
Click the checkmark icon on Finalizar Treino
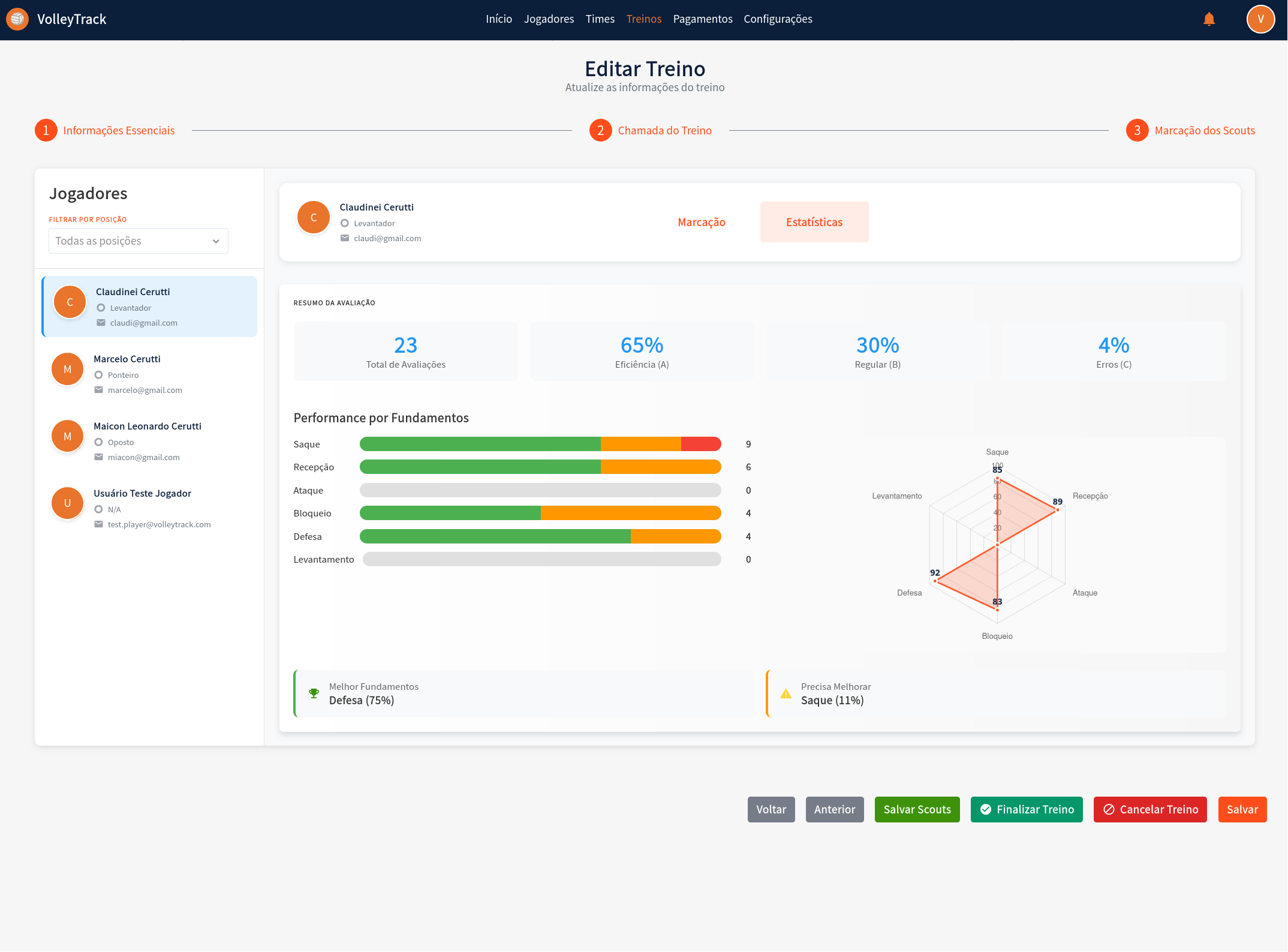(x=985, y=809)
